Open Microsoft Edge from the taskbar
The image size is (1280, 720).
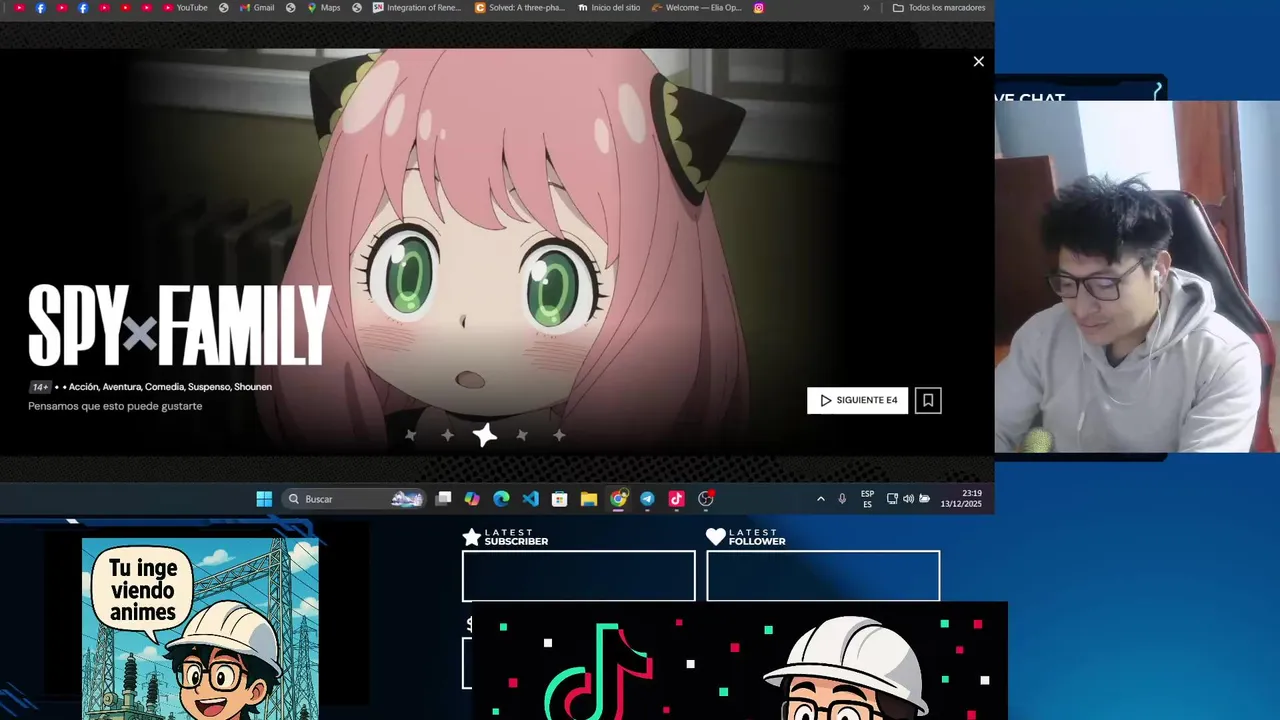[x=501, y=499]
